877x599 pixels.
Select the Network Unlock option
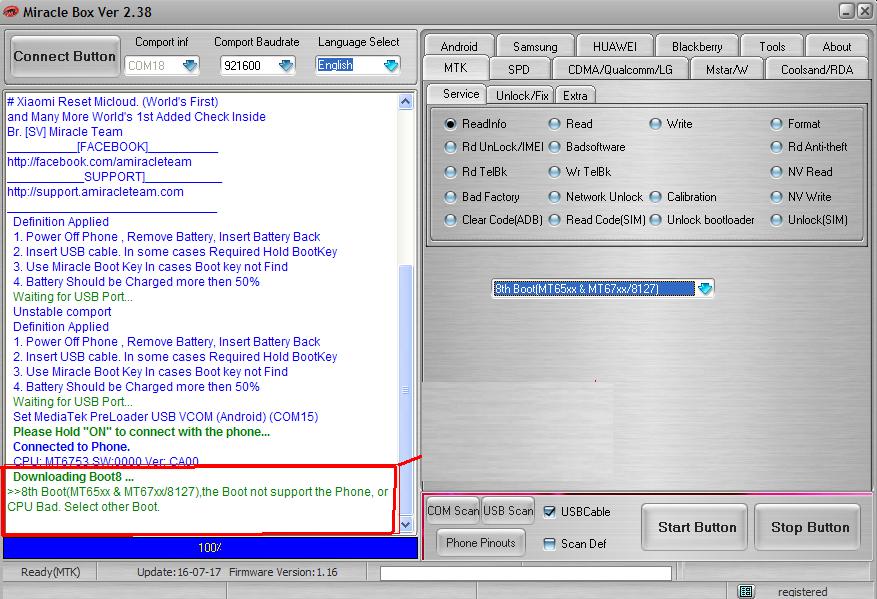554,197
